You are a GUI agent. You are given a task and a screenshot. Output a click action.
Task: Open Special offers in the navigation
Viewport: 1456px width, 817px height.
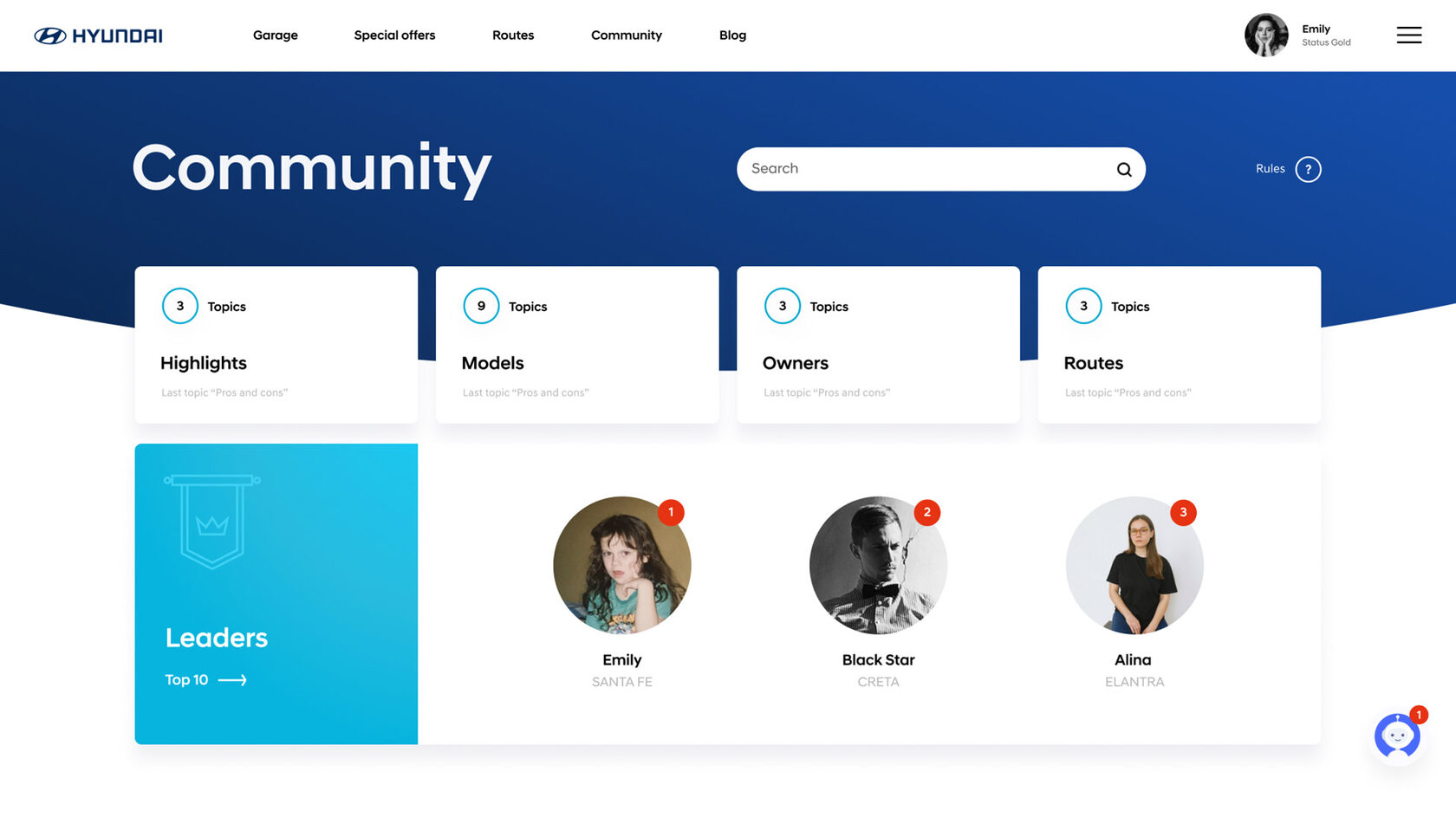[x=394, y=36]
